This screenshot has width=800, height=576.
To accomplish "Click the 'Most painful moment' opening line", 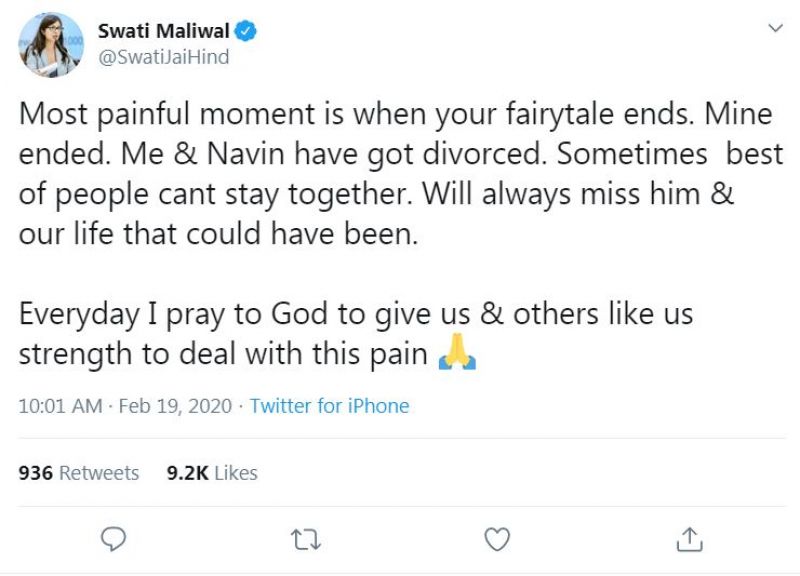I will [x=190, y=115].
